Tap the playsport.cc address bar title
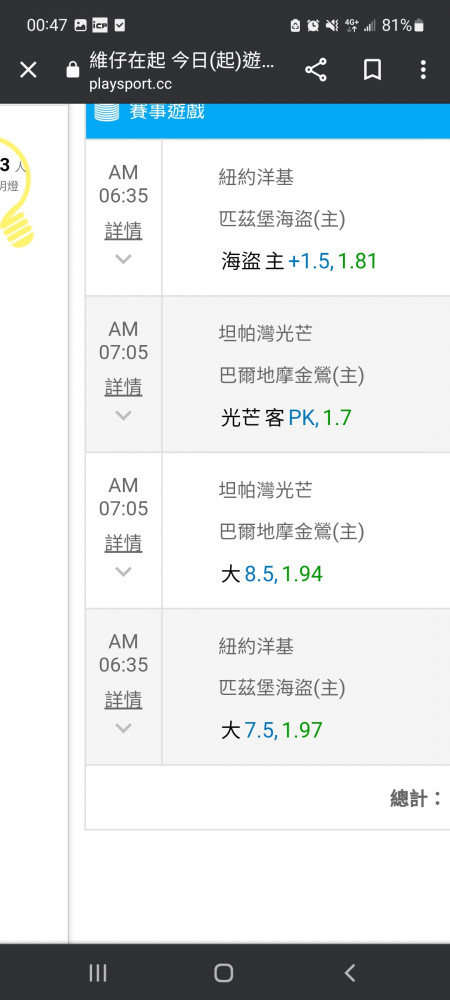450x1000 pixels. tap(182, 70)
